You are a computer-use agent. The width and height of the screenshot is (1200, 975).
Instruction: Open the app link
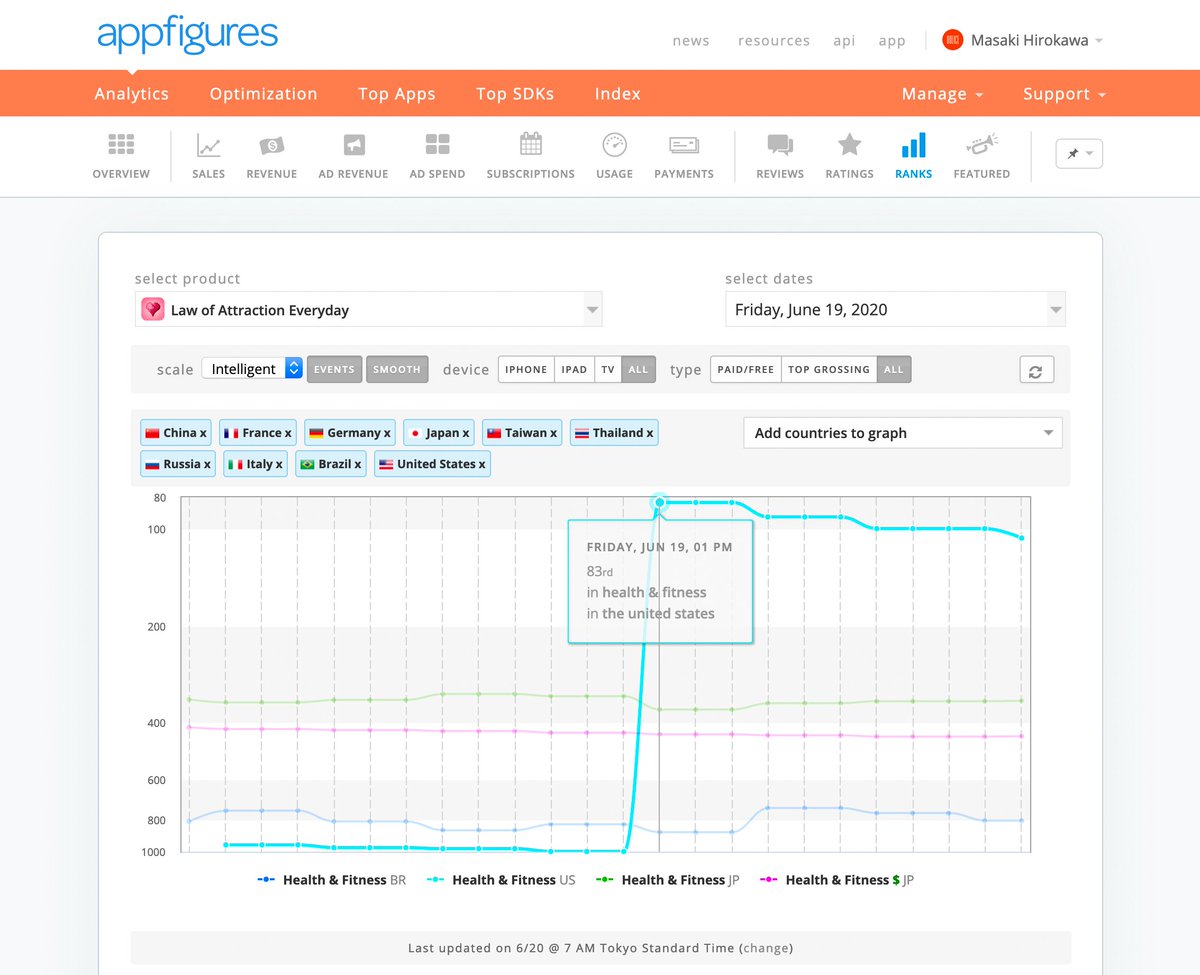(892, 41)
